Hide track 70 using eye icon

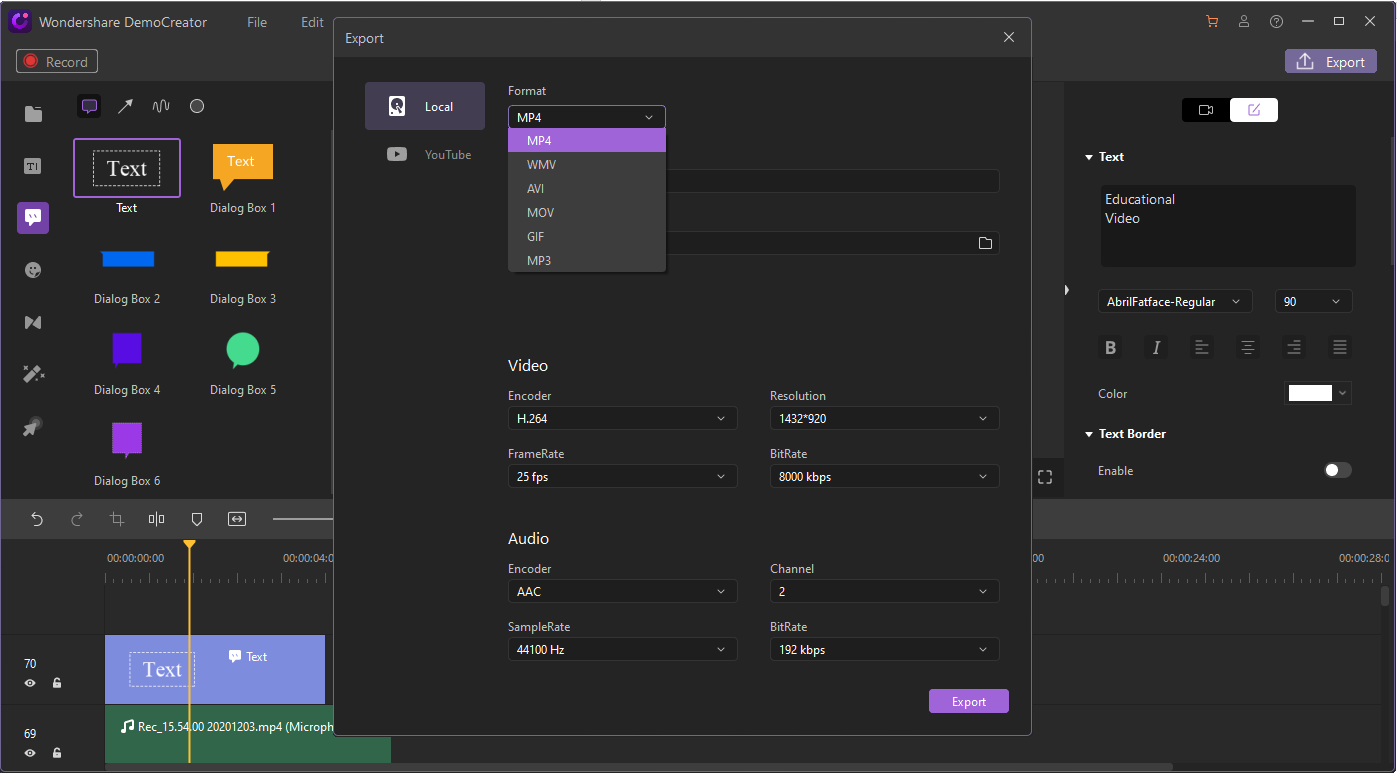point(30,683)
